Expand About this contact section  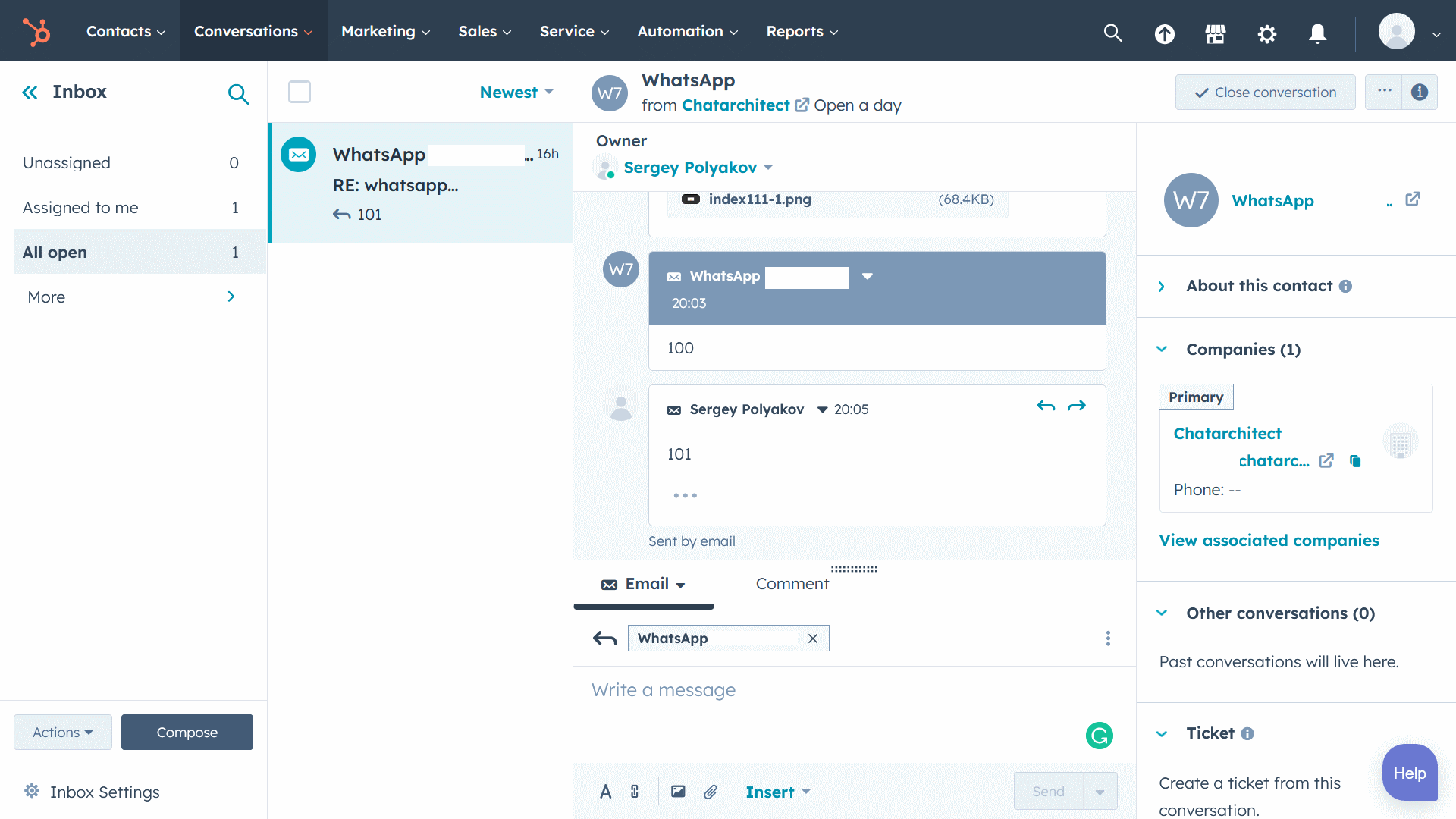(1162, 286)
